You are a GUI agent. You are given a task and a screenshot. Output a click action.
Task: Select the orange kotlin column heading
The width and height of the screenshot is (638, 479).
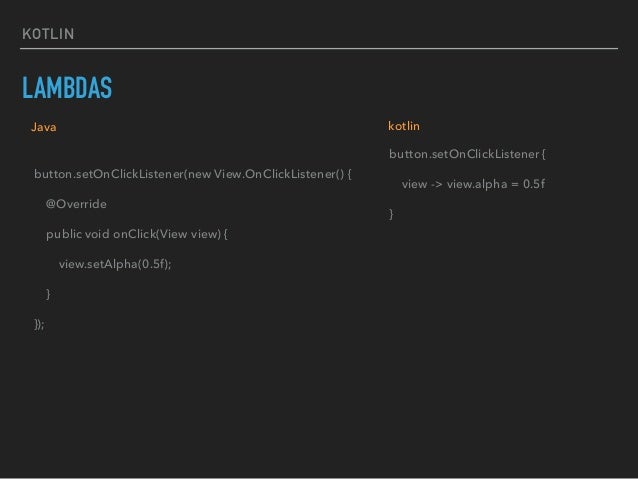click(404, 126)
